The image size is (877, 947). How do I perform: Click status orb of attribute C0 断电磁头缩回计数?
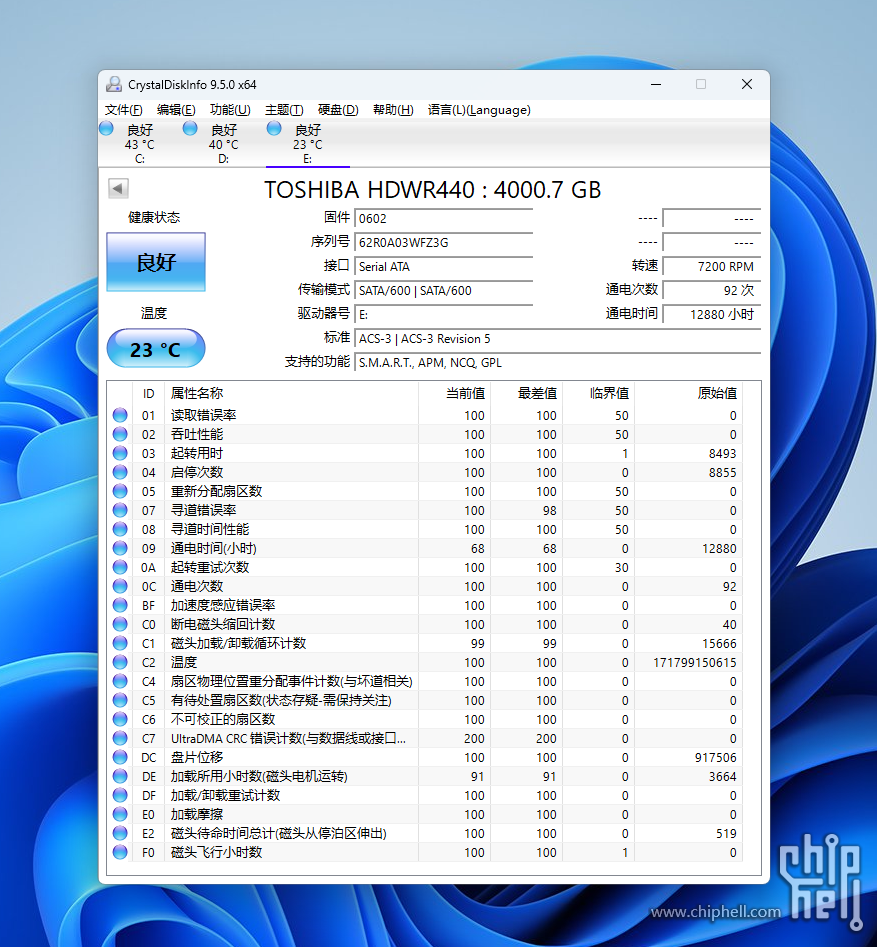[120, 624]
